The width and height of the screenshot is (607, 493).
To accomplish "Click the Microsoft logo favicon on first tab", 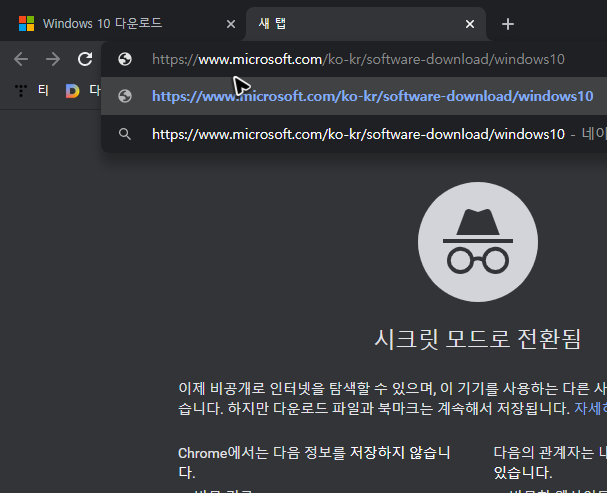I will (27, 24).
